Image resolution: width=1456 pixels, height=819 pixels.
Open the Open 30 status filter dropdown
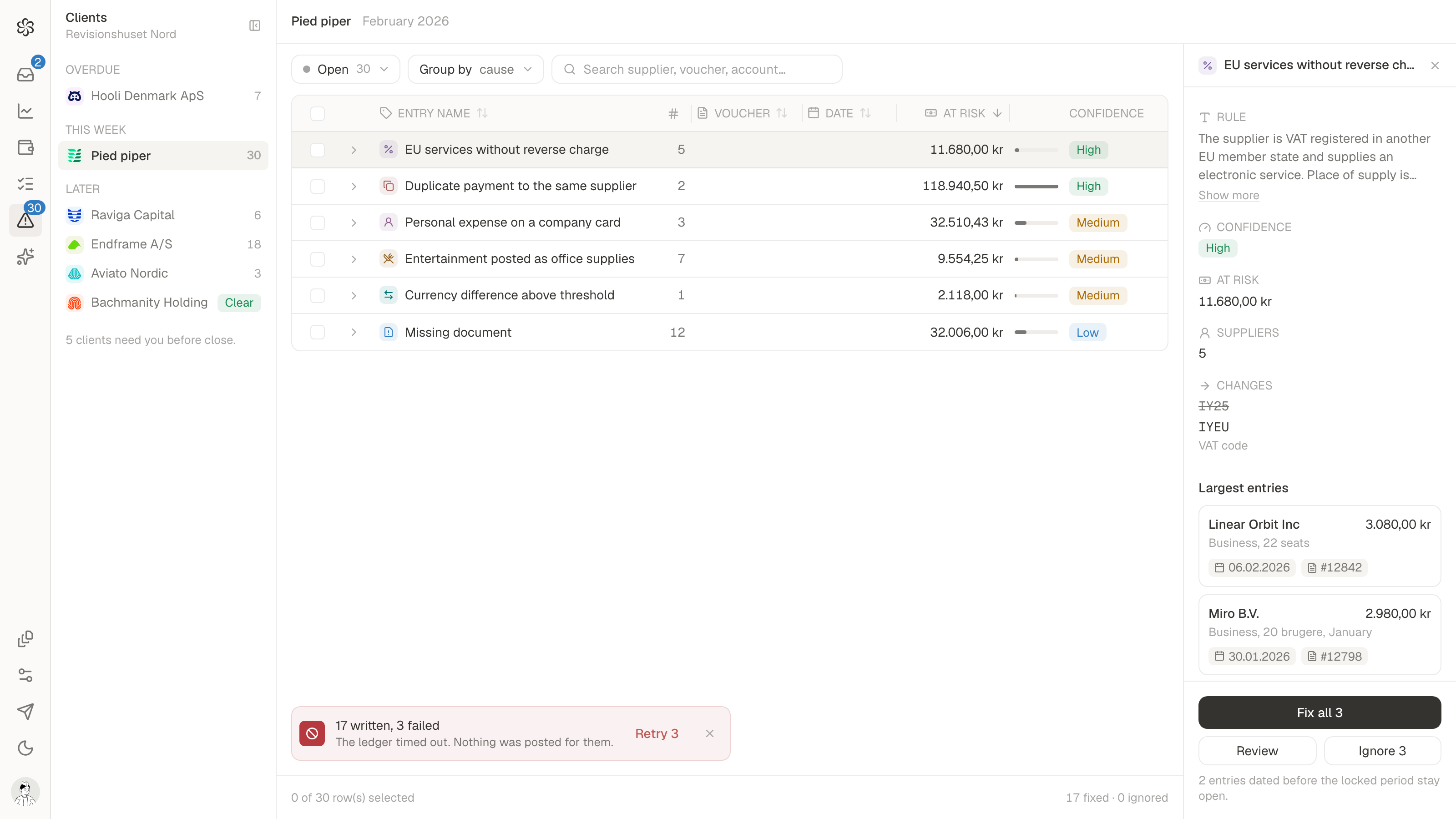345,69
